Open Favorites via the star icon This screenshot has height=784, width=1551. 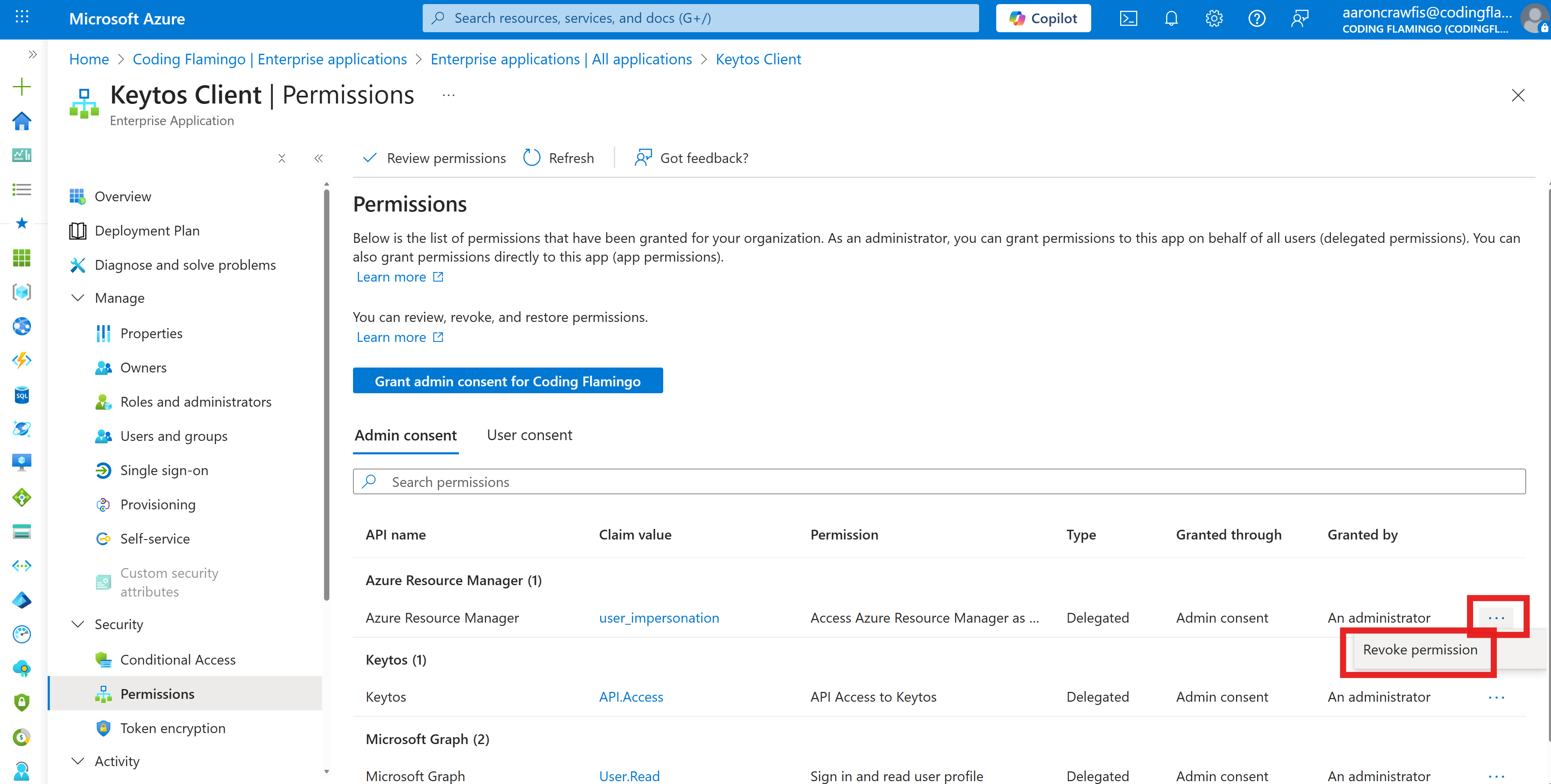(x=22, y=223)
